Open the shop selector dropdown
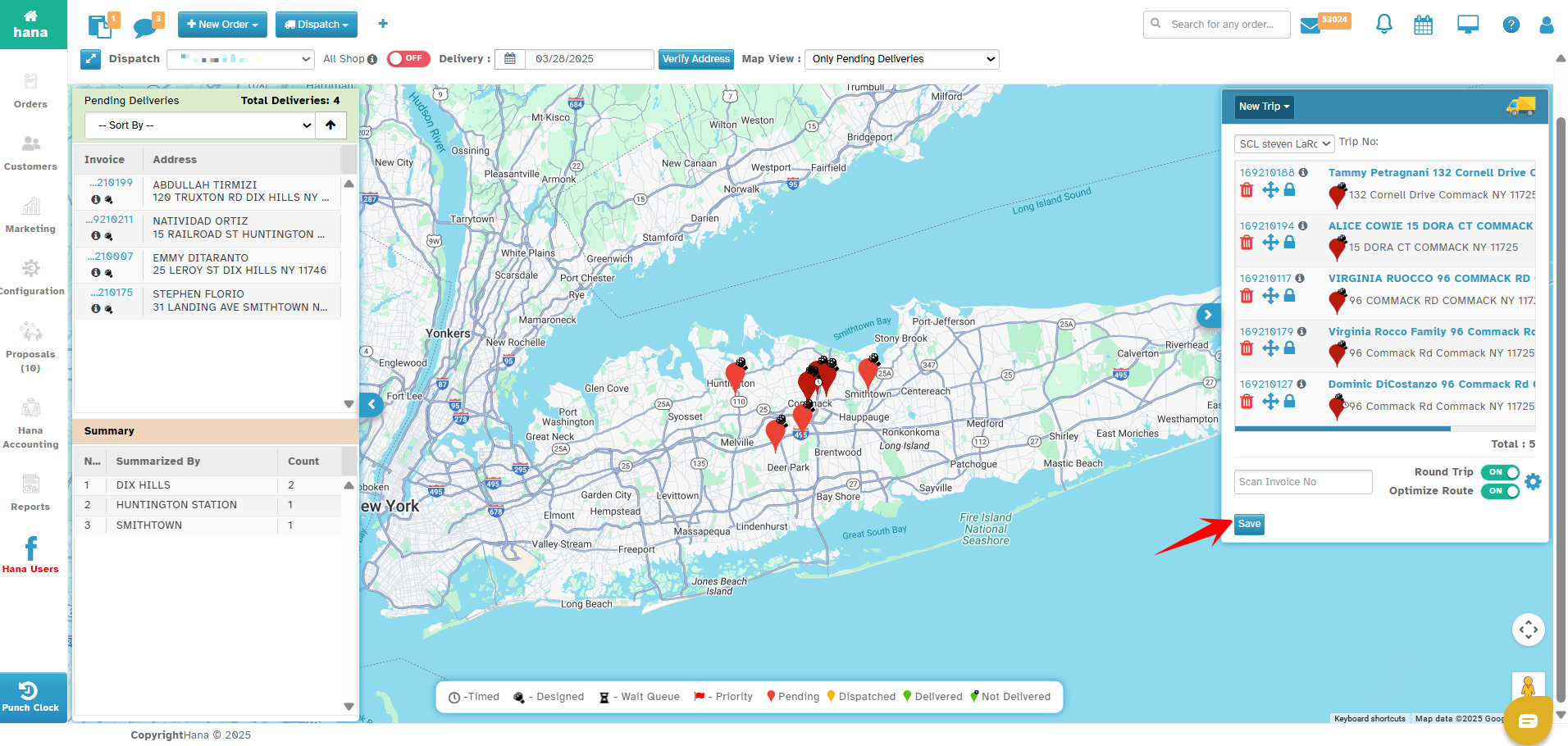 click(x=241, y=59)
